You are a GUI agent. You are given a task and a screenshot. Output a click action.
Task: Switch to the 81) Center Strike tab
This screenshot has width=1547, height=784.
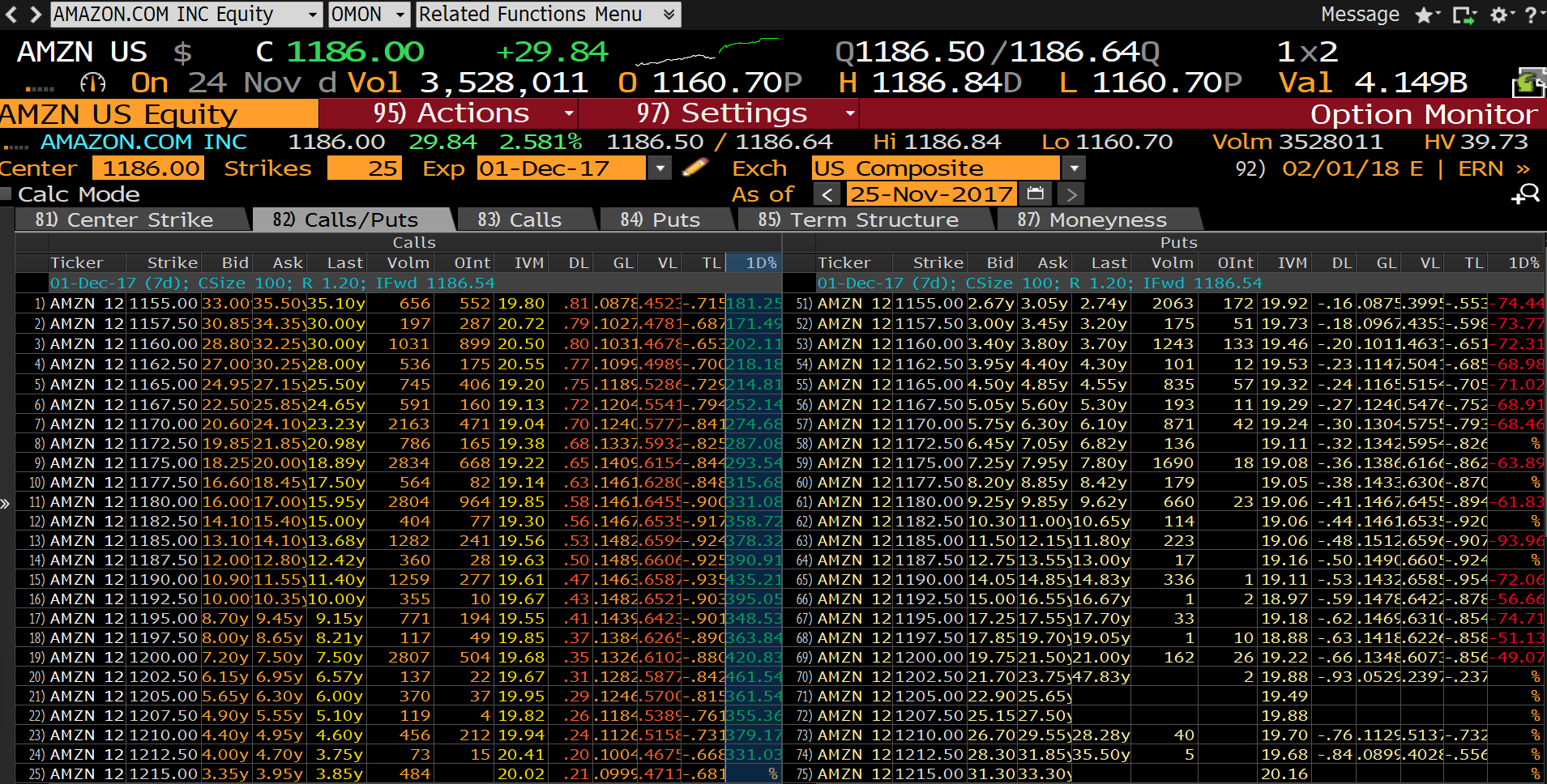tap(131, 219)
